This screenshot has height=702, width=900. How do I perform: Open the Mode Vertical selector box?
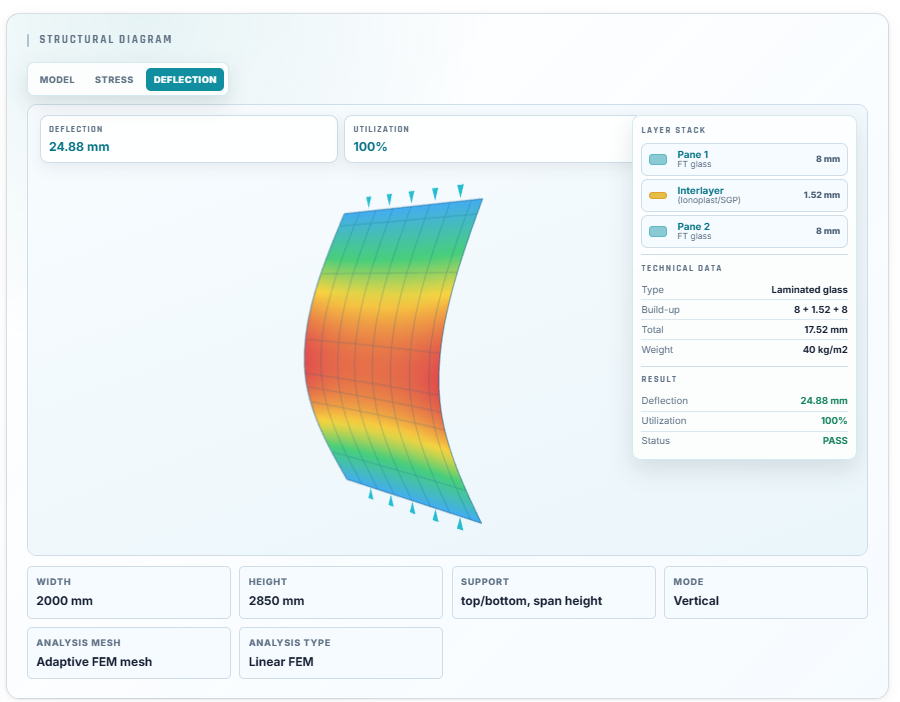766,592
